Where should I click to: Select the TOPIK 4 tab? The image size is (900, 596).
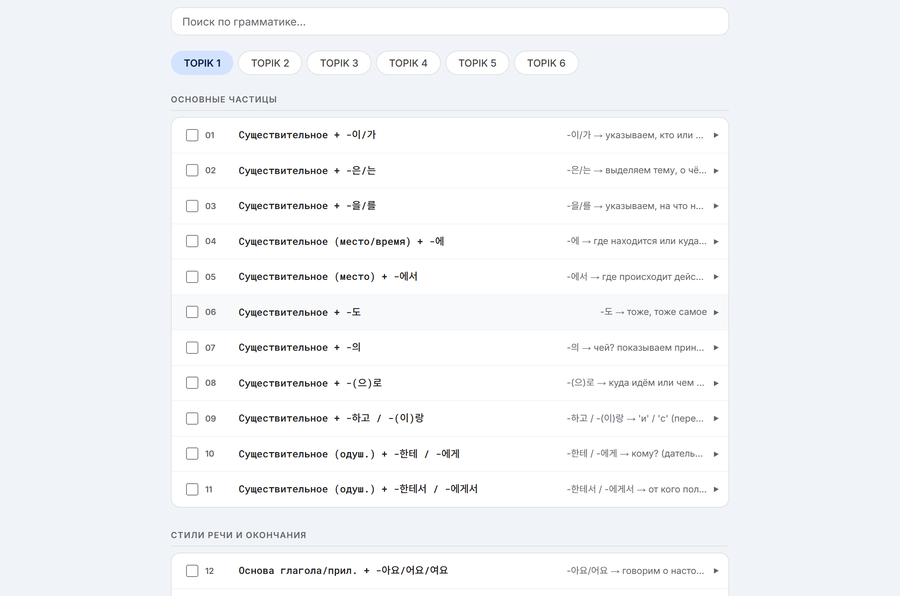tap(408, 63)
